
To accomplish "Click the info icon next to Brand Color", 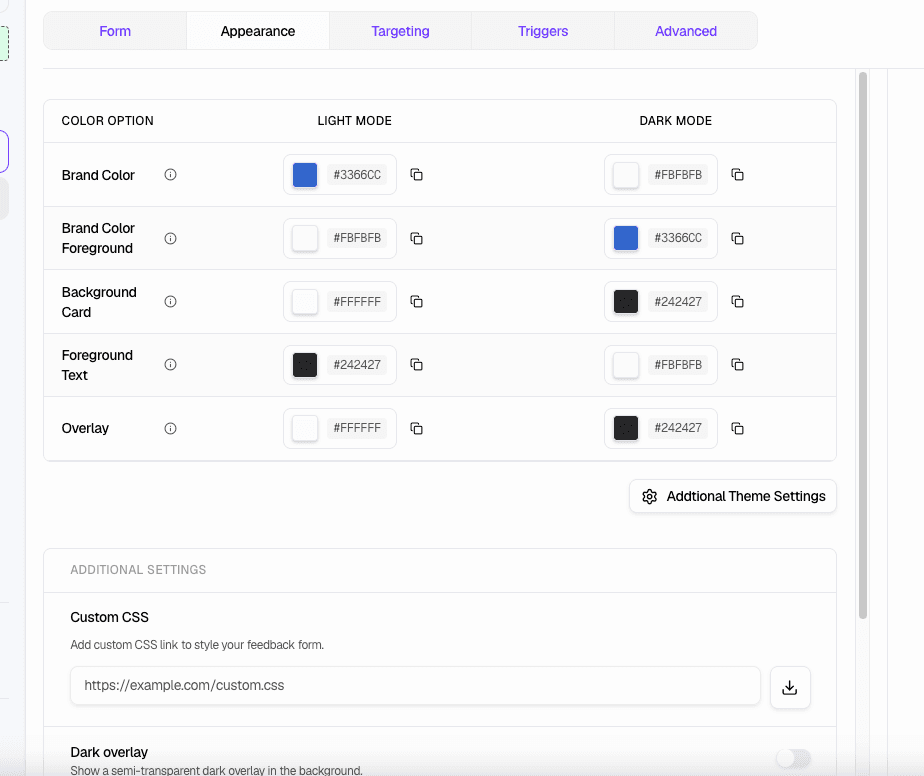I will tap(170, 174).
